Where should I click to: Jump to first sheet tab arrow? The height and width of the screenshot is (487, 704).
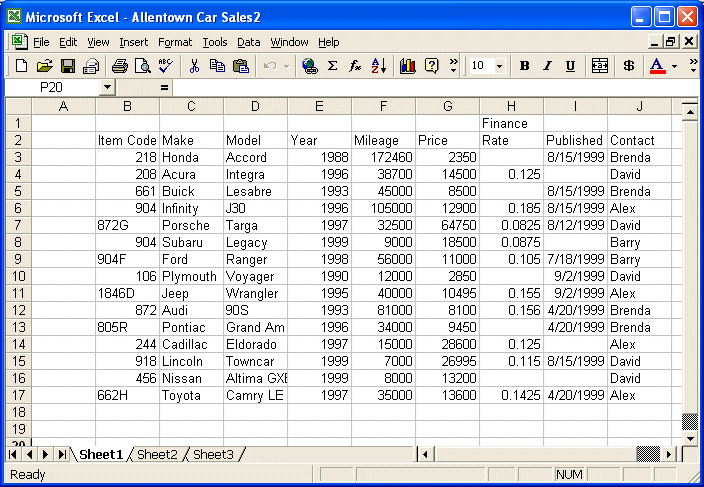[13, 454]
